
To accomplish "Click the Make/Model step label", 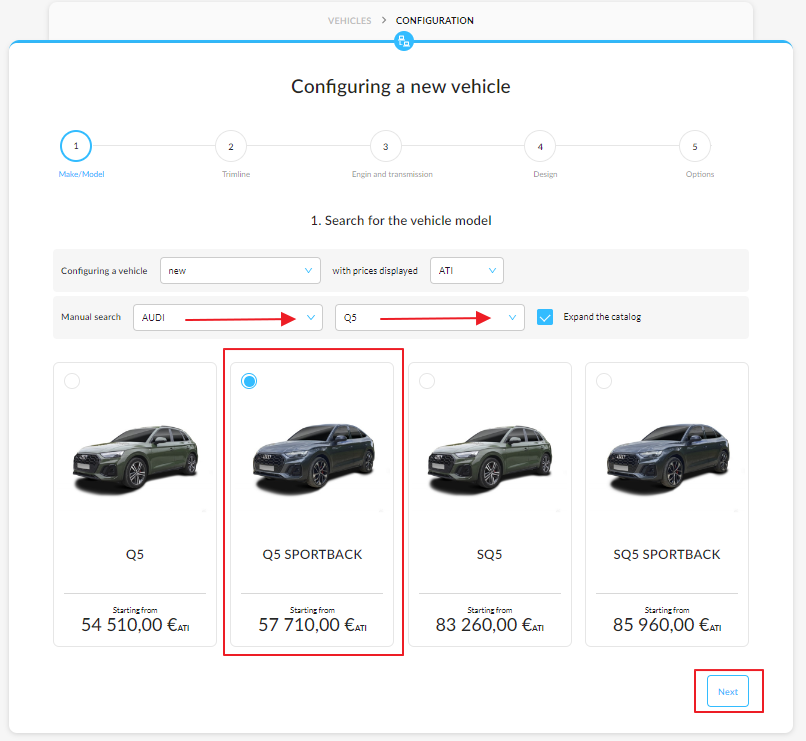I will [81, 174].
